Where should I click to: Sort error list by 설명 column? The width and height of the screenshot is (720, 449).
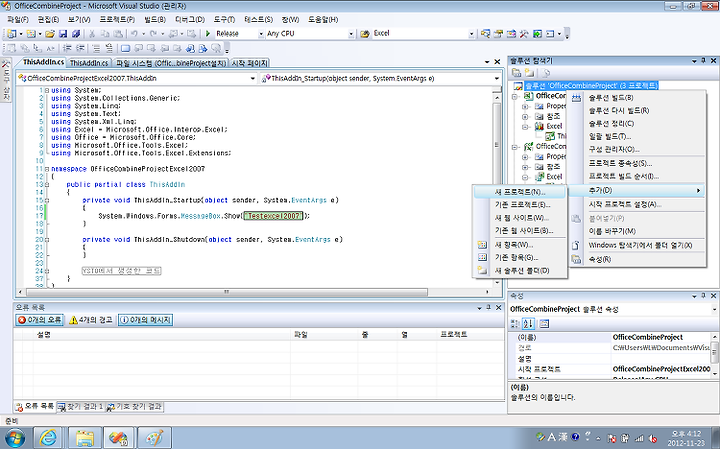click(161, 335)
